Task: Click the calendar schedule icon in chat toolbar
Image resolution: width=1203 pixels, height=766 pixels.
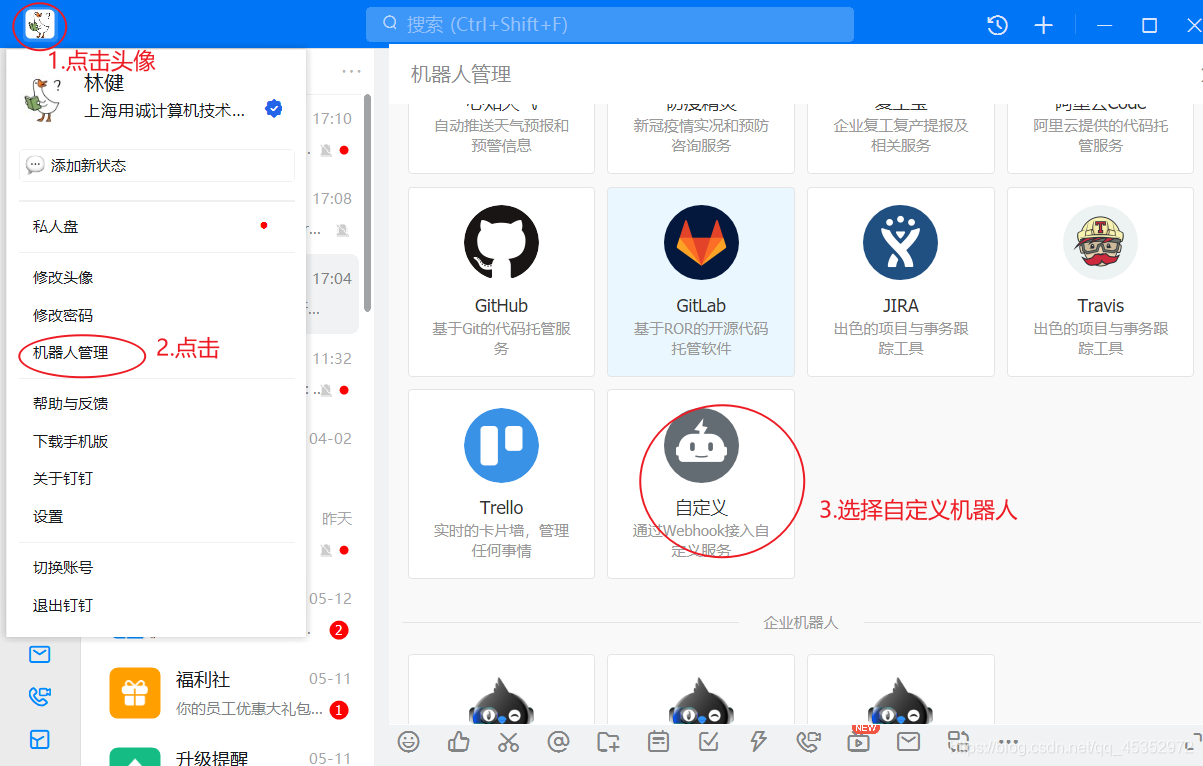Action: (x=658, y=742)
